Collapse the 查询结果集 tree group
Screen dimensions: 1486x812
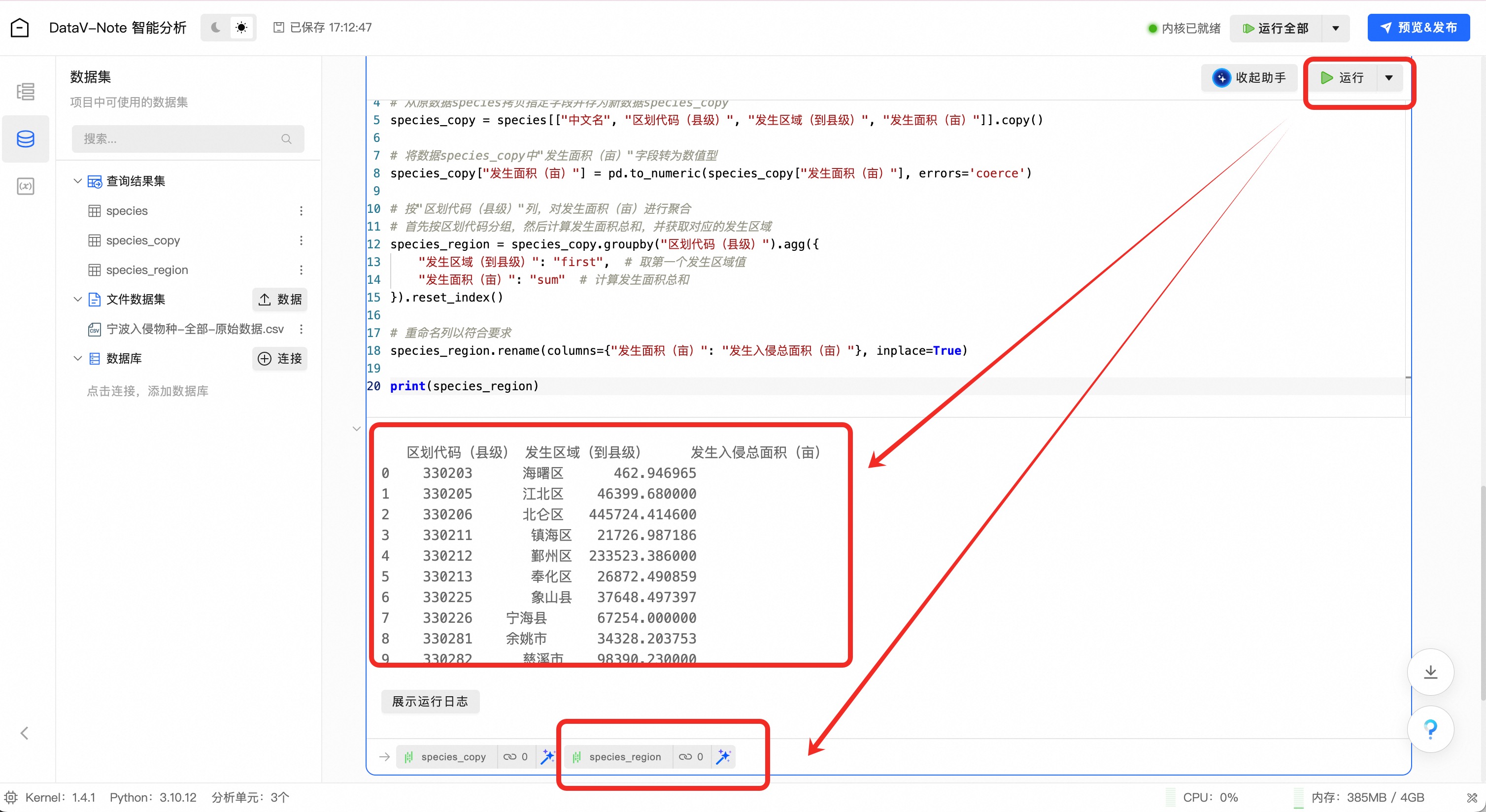(x=77, y=181)
